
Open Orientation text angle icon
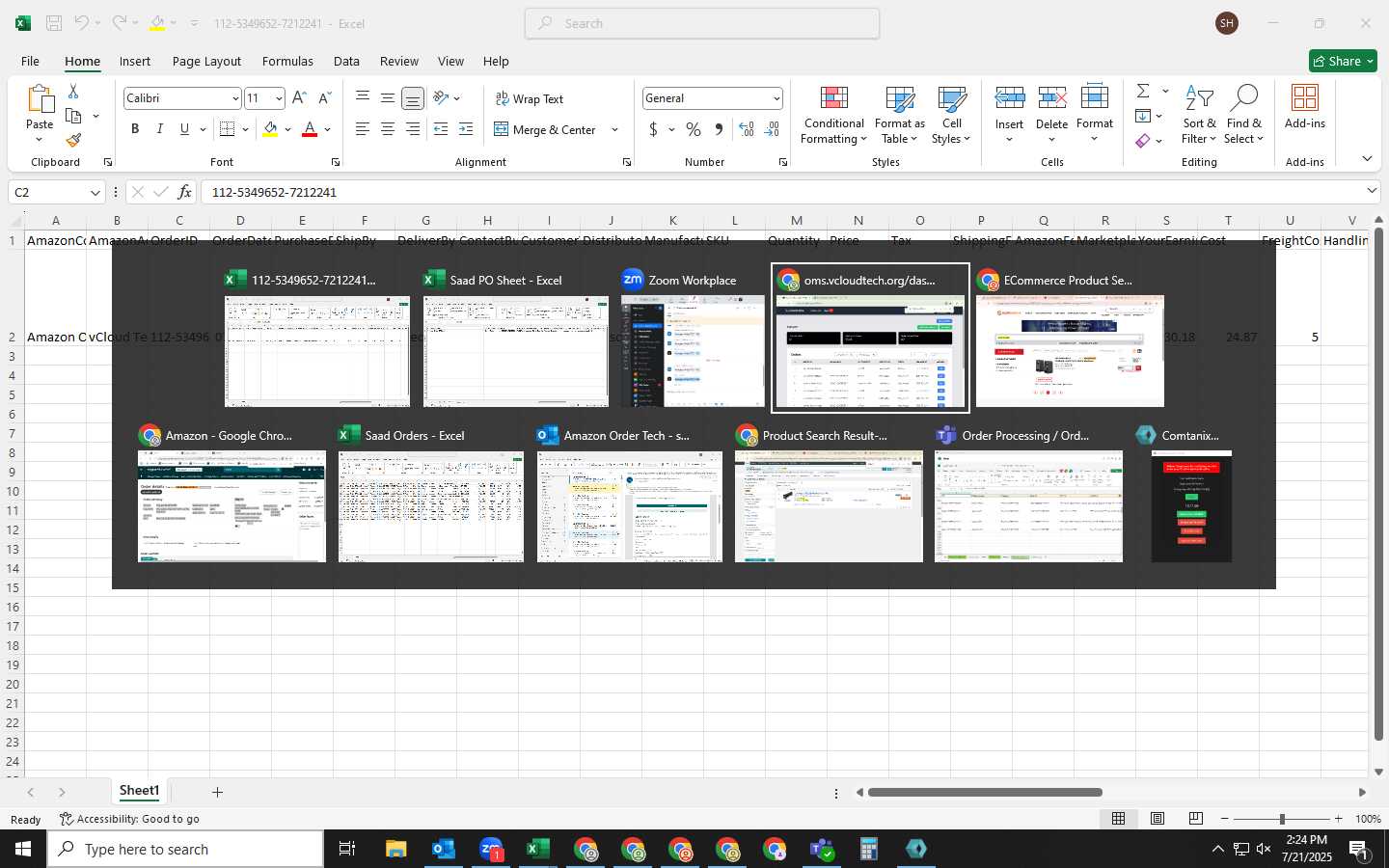point(441,98)
